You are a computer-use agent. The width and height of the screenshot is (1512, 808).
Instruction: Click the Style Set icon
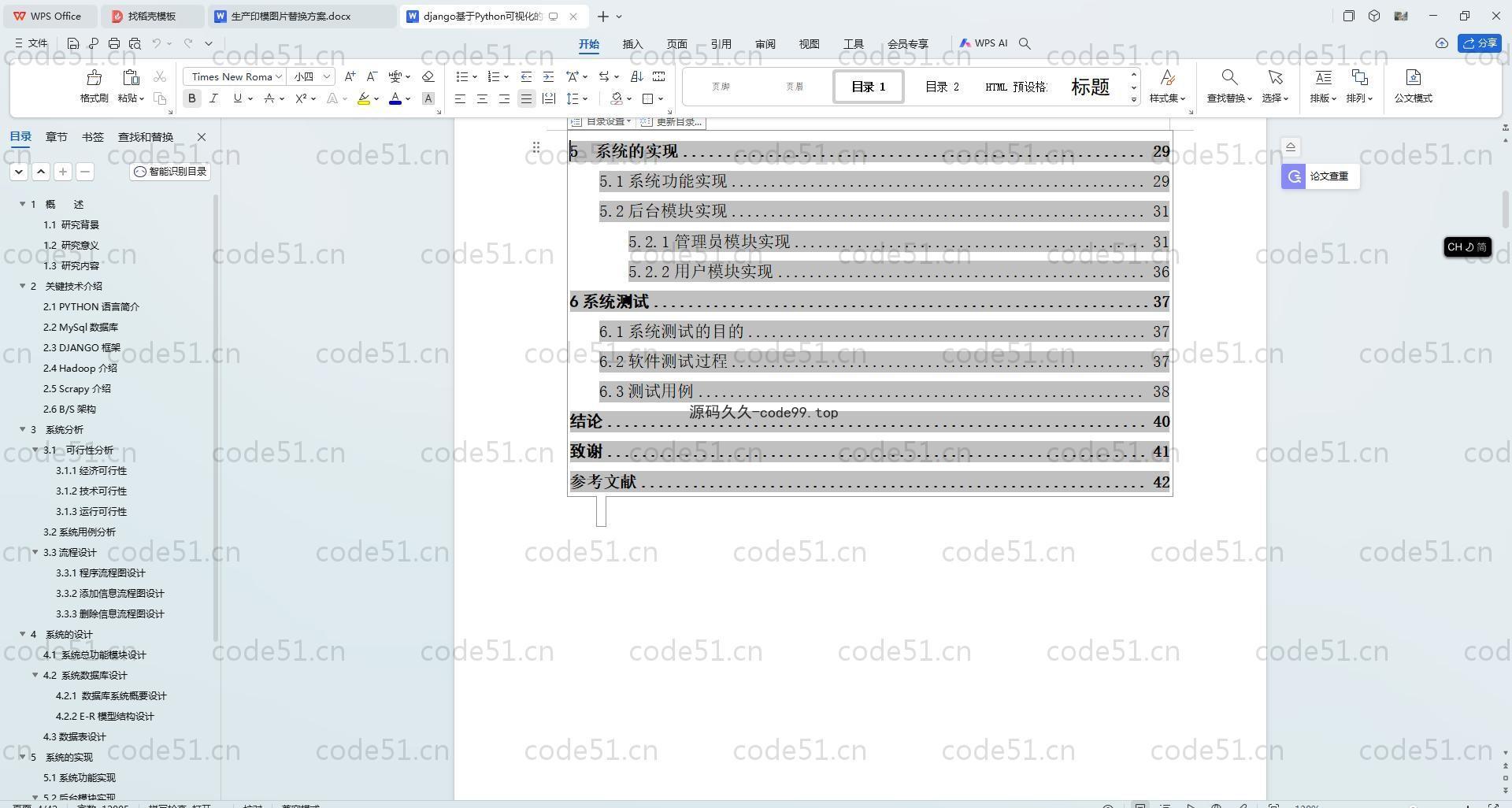pos(1167,77)
